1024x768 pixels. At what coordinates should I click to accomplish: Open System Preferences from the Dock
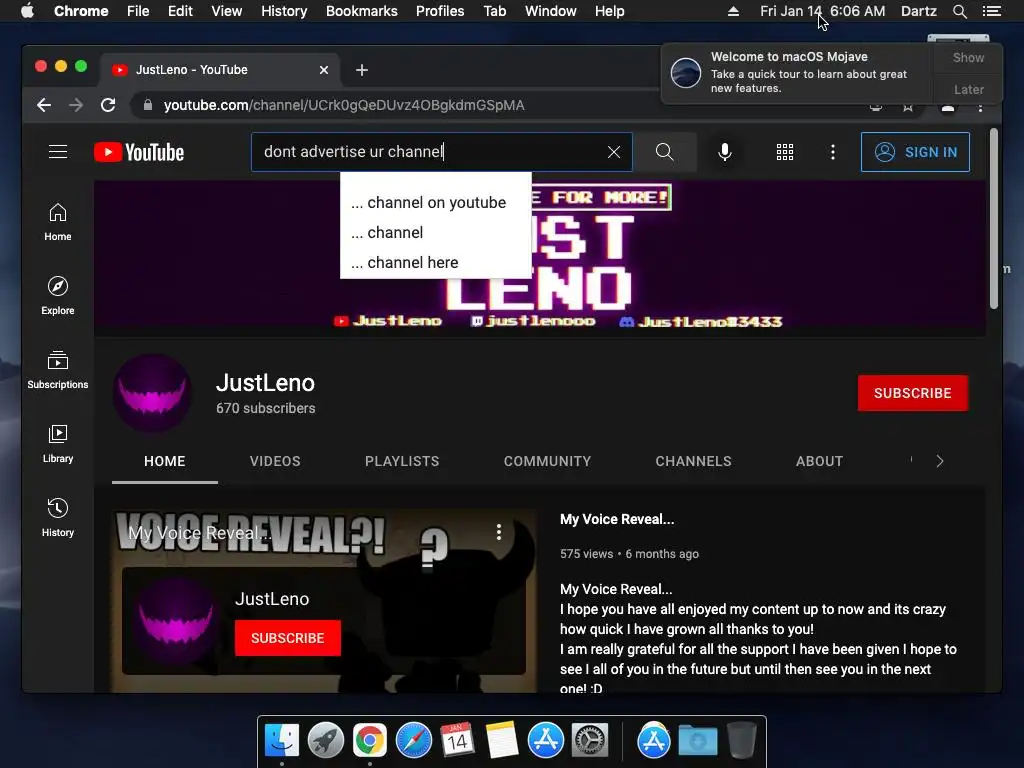(x=590, y=741)
